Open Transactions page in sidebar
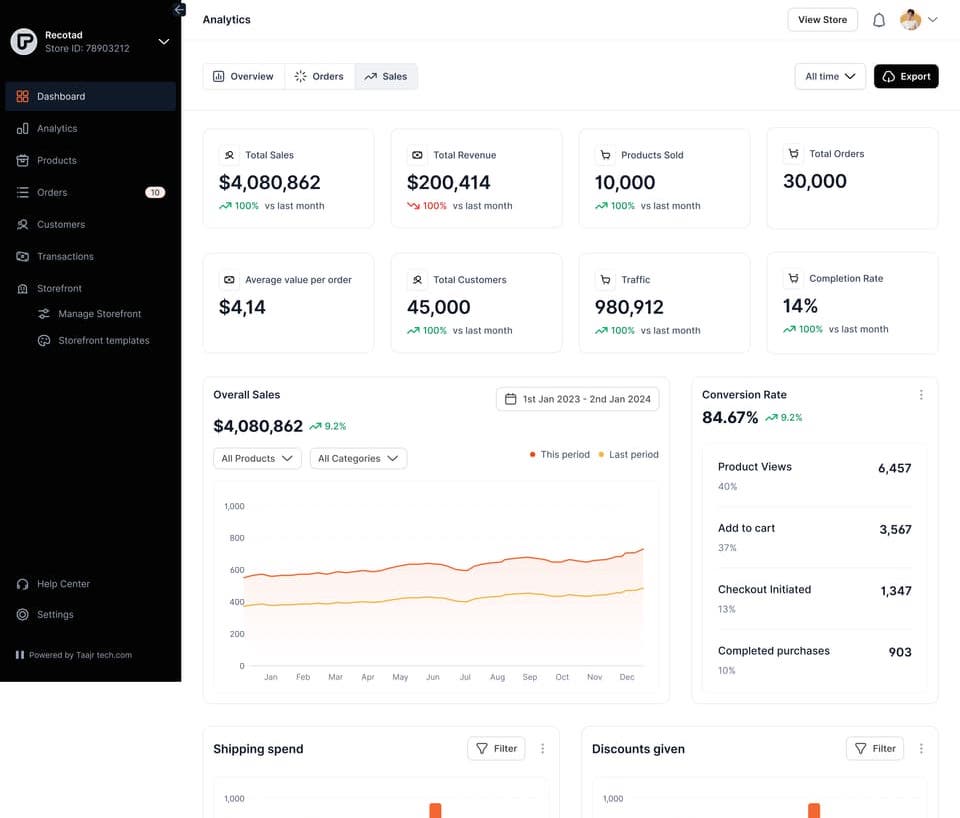The height and width of the screenshot is (818, 960). click(91, 257)
